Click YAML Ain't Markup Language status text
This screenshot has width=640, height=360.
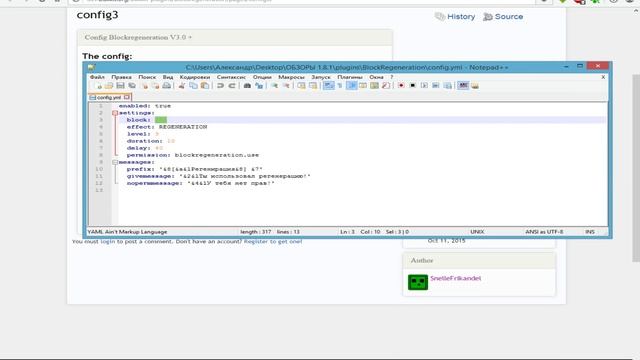point(127,232)
